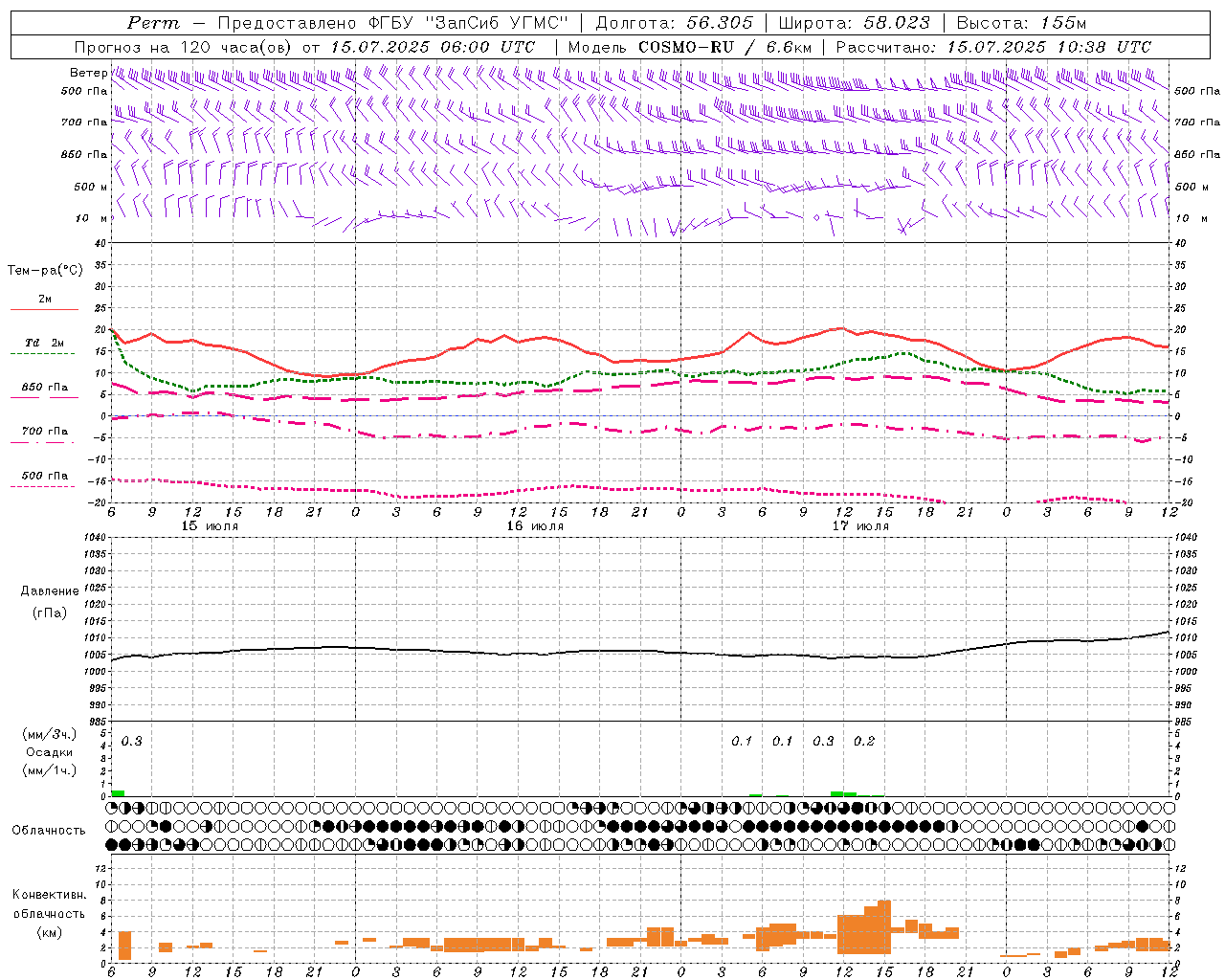Click the "16 июля" date label
Screen dimensions: 1225x980
click(x=535, y=526)
